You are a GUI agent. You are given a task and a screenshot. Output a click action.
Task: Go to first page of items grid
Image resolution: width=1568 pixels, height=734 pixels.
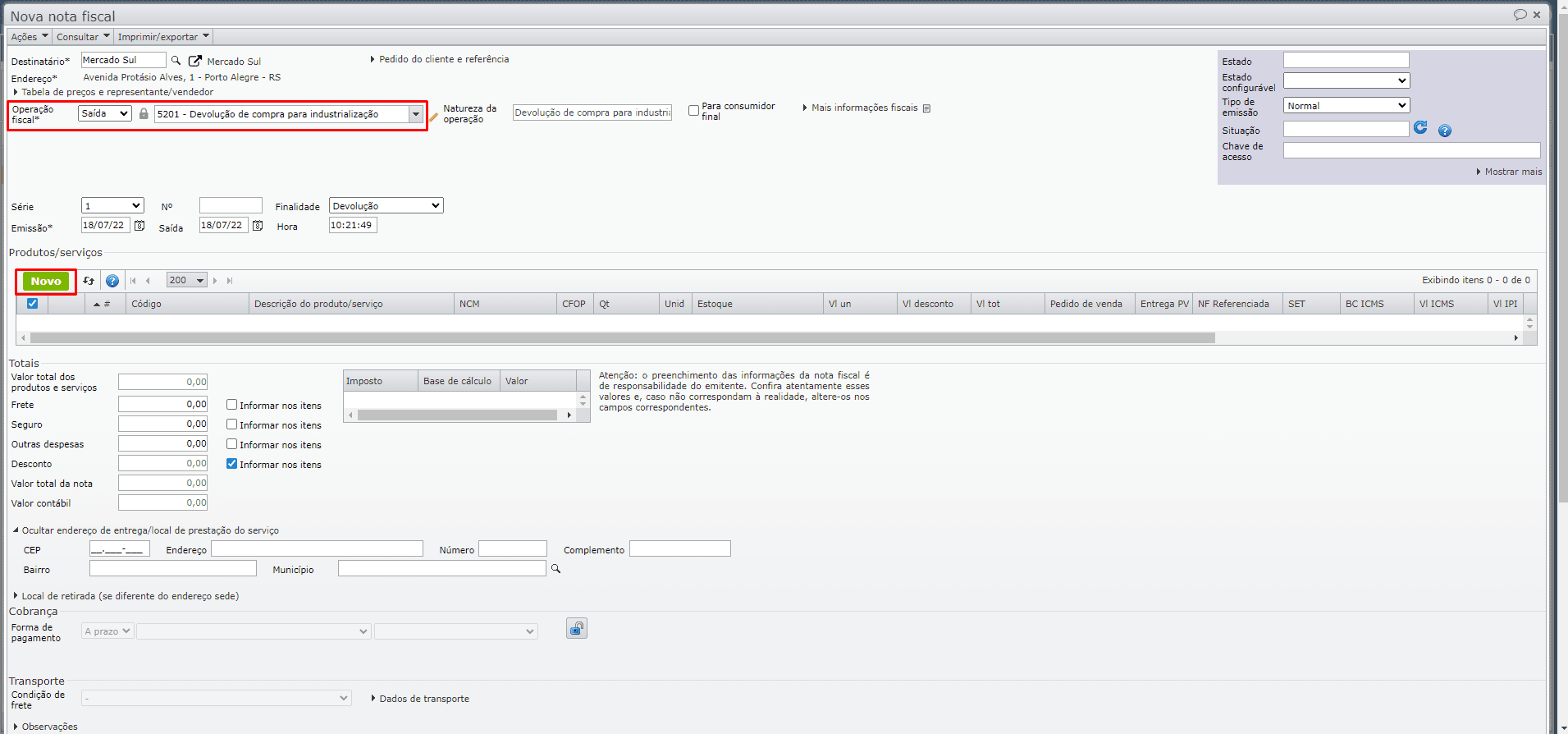coord(133,281)
